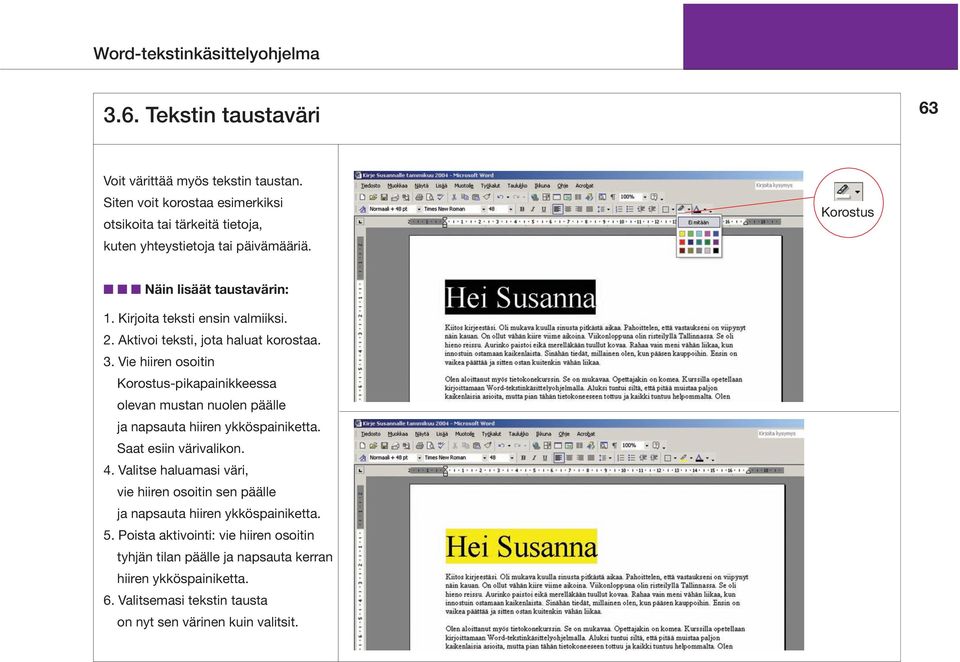
Task: Open the Normaali + 48 pt style dropdown, upper window
Action: click(419, 209)
